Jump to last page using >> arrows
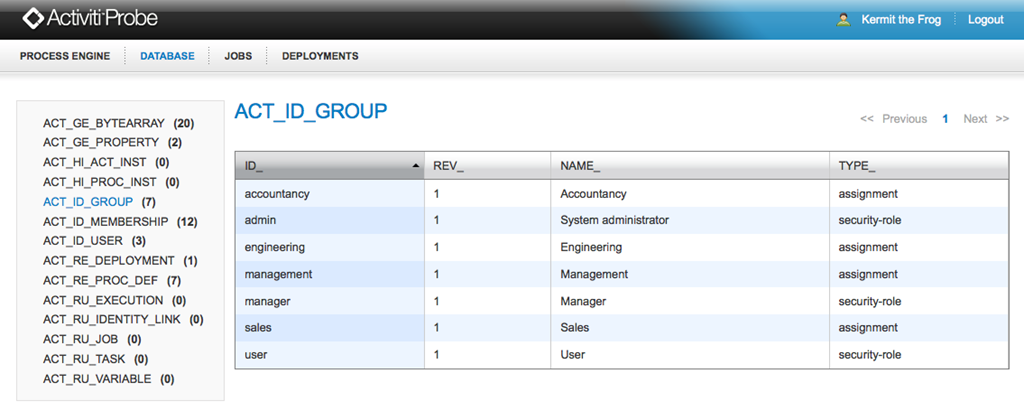Screen dimensions: 1024x420 click(x=1002, y=119)
